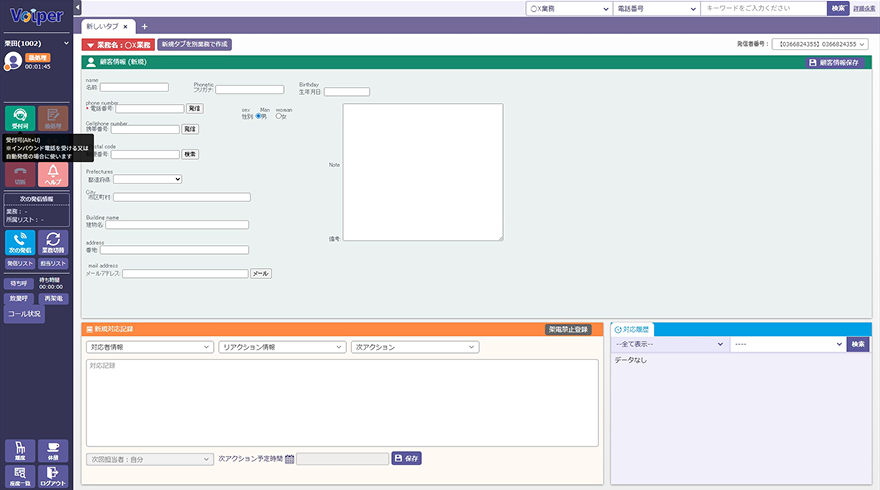The width and height of the screenshot is (880, 490).
Task: Click the 待ち呼 button
Action: pyautogui.click(x=19, y=283)
